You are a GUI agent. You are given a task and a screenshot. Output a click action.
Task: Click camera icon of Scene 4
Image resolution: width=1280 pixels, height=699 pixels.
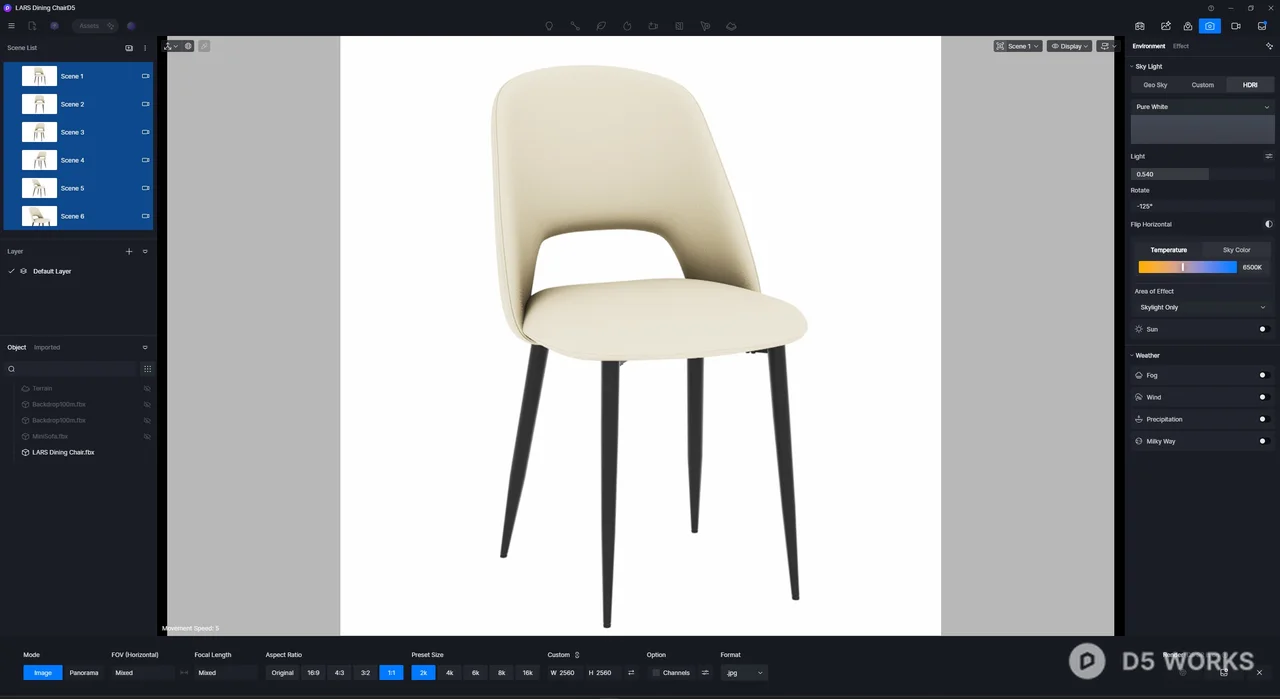click(x=145, y=160)
